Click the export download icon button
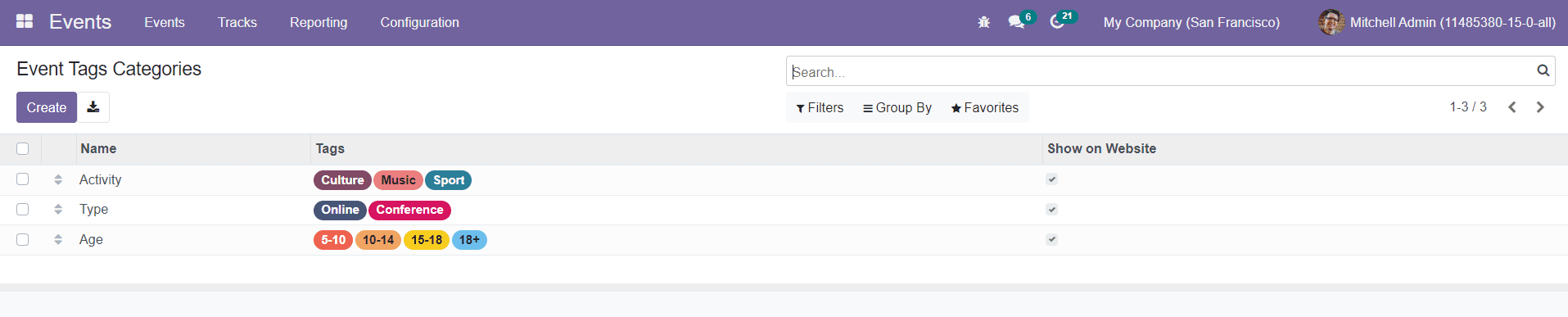1568x317 pixels. 93,107
